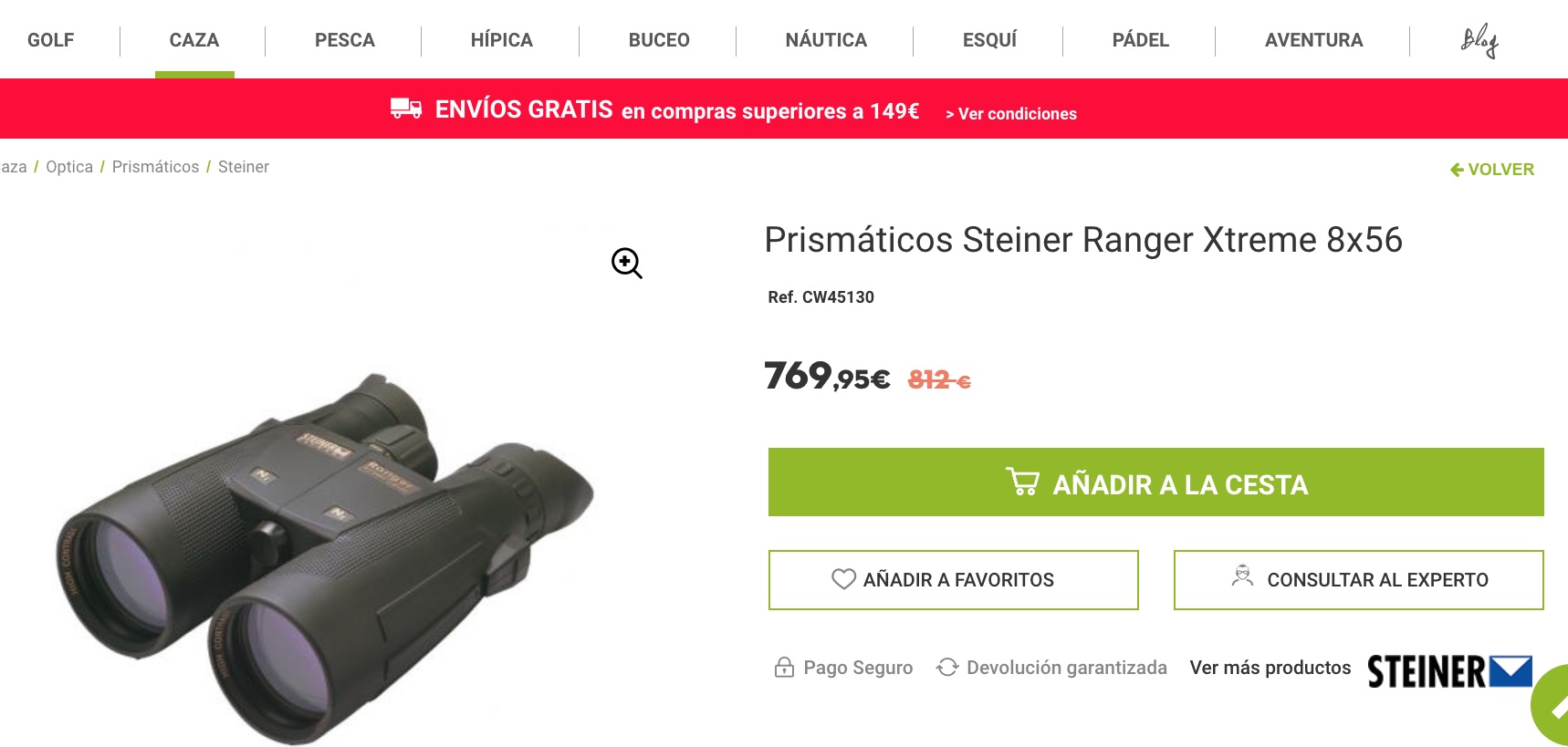Open Ver condiciones shipping link

1011,114
